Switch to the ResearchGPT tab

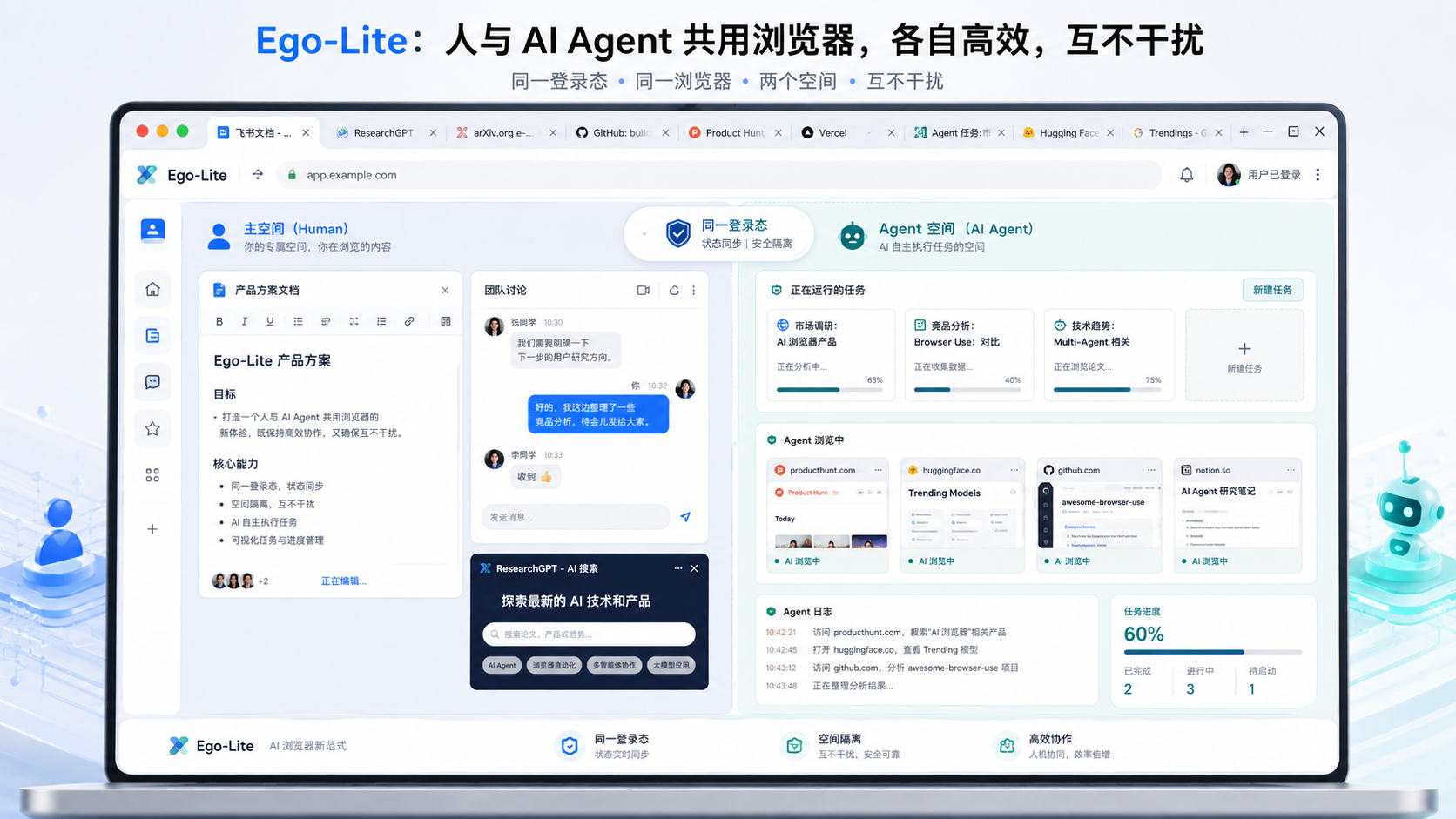click(382, 132)
